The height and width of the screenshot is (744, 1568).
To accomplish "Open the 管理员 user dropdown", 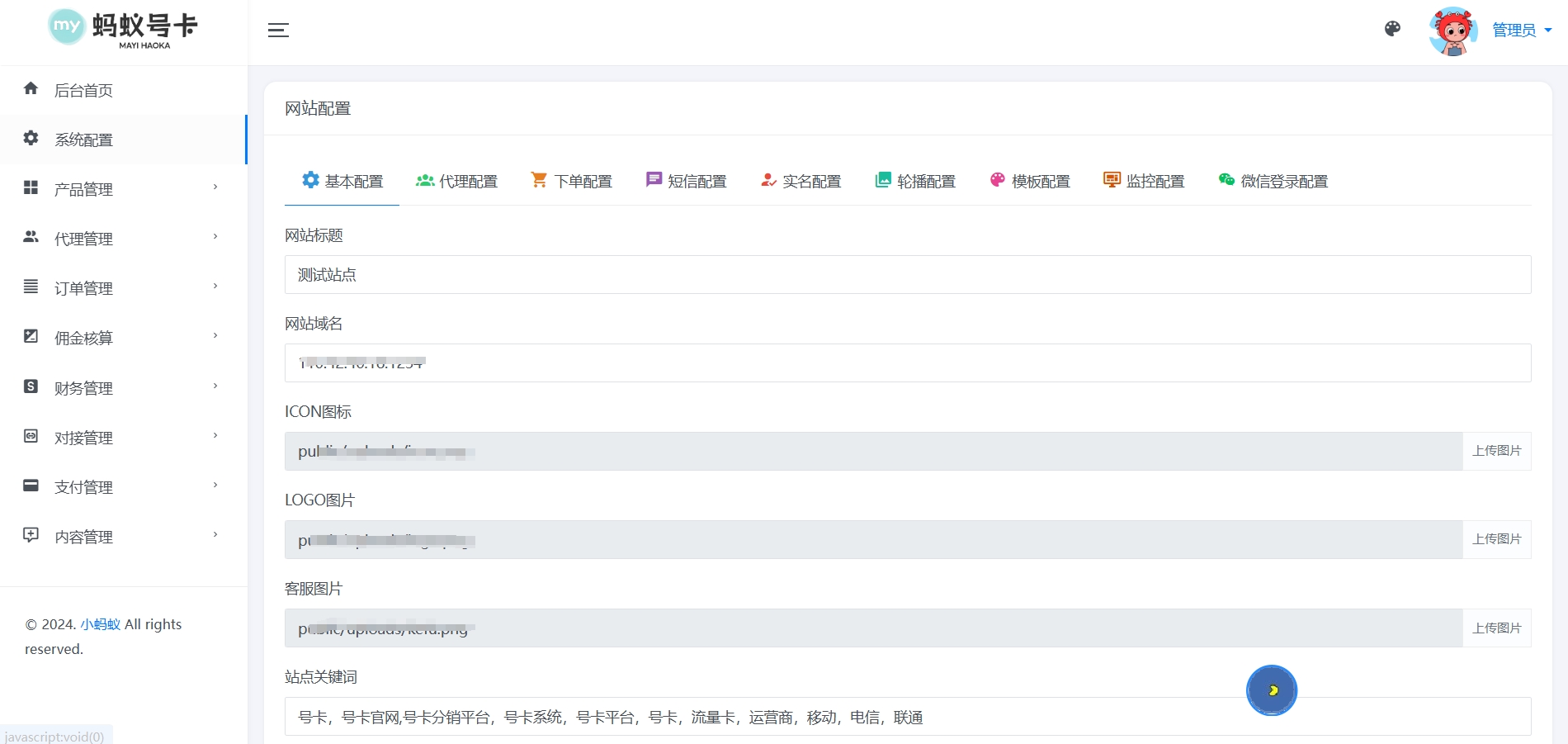I will (1522, 31).
